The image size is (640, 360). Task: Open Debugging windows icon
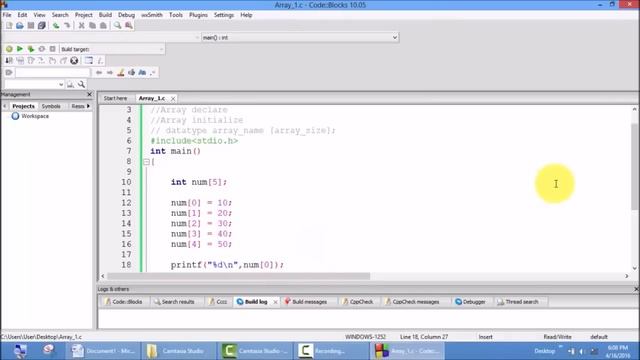89,61
